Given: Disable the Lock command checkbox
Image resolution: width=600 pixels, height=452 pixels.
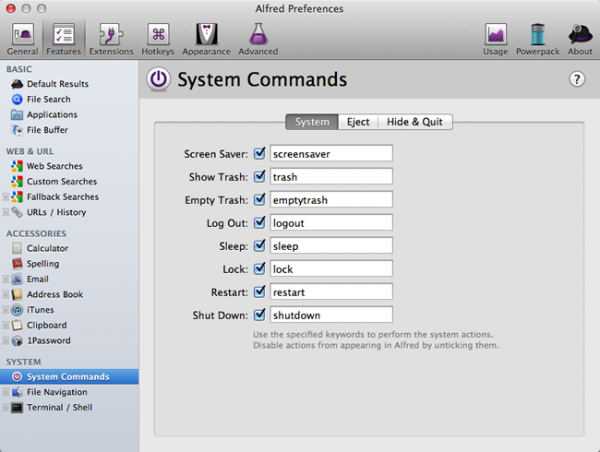Looking at the screenshot, I should [260, 269].
